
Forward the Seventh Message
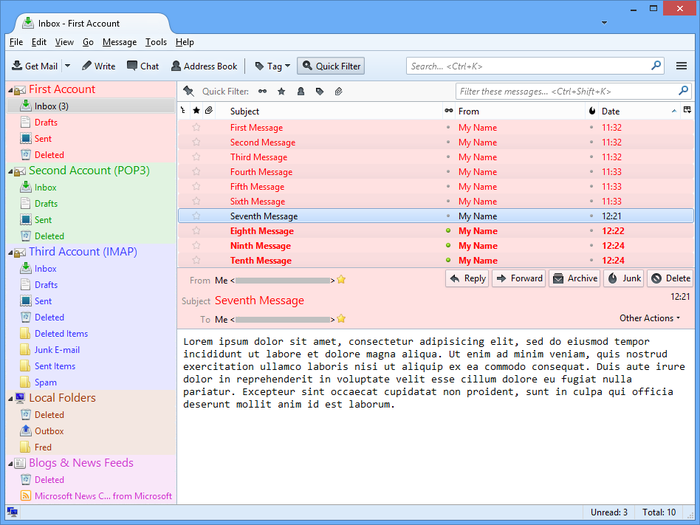[x=519, y=278]
